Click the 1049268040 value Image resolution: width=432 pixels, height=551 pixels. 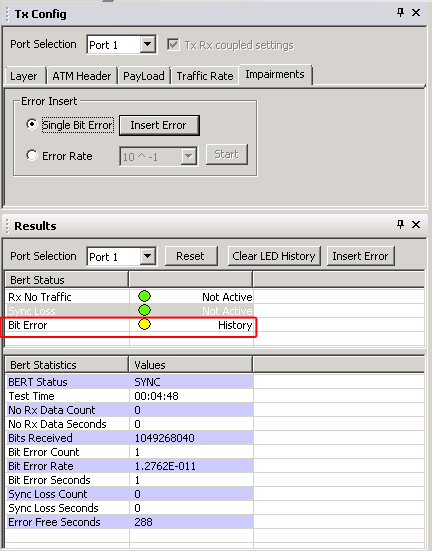pyautogui.click(x=165, y=438)
